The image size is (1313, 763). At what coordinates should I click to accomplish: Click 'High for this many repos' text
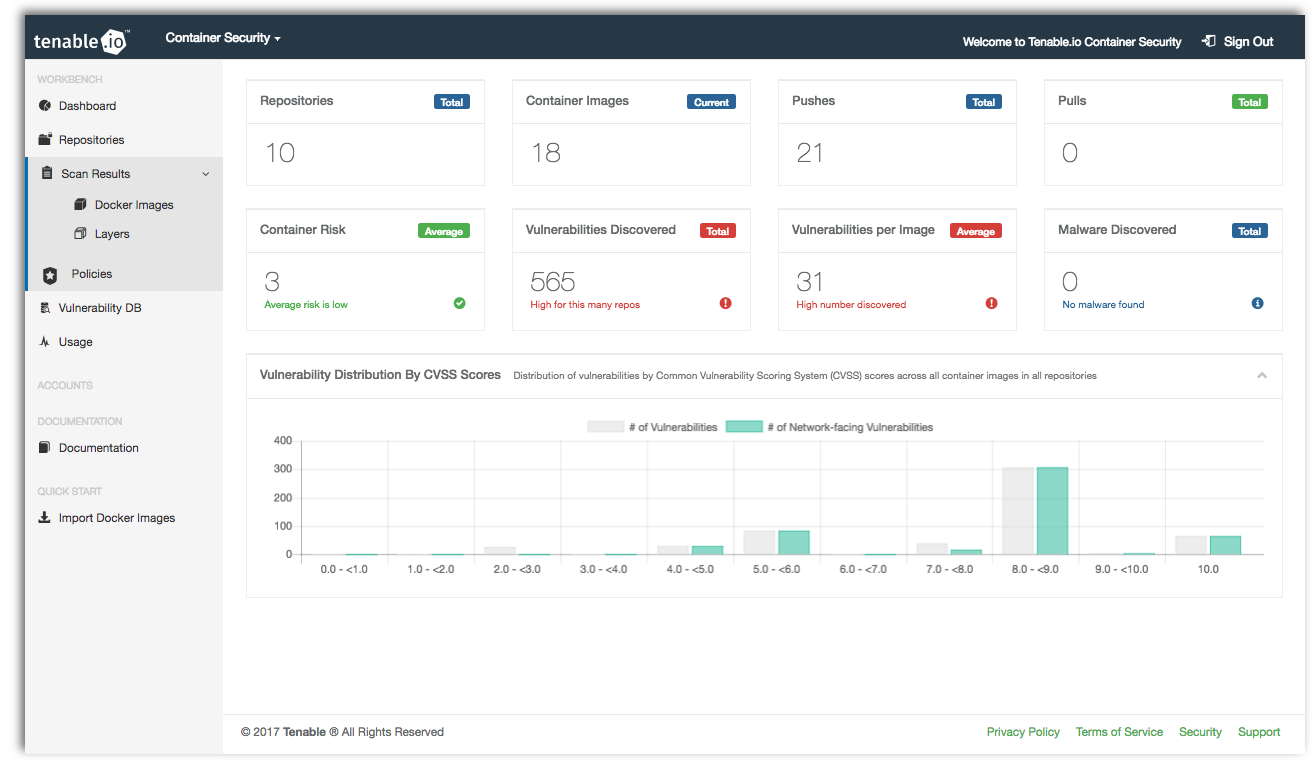point(585,305)
